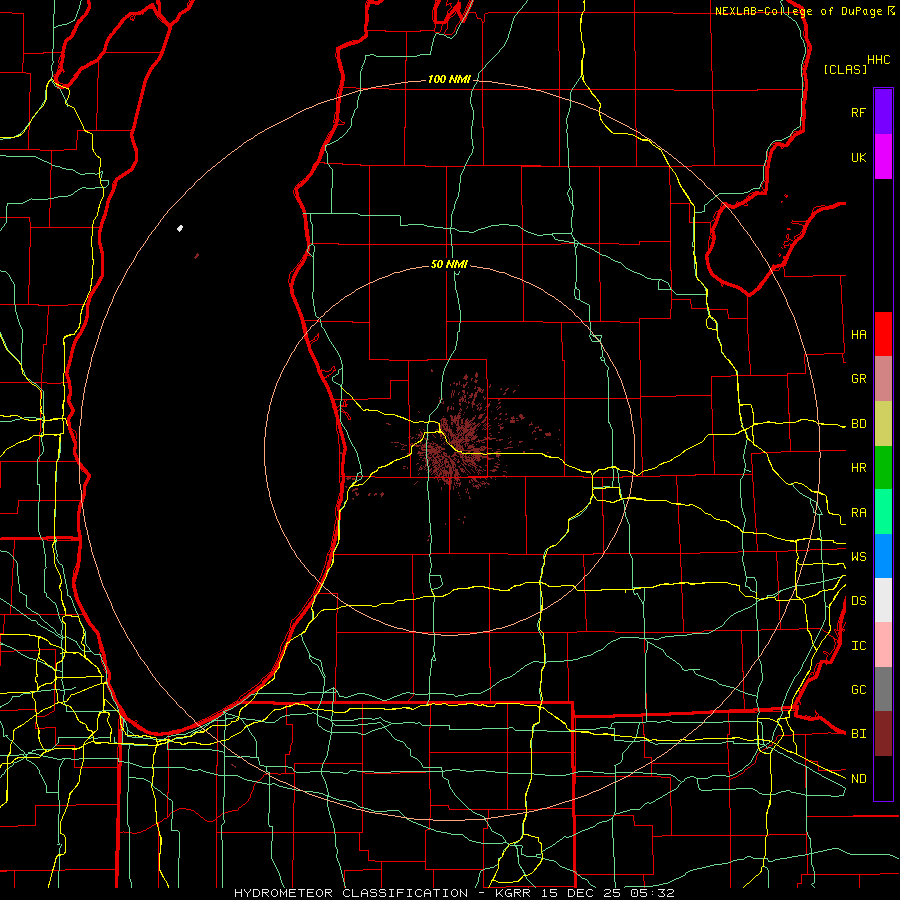900x900 pixels.
Task: Click the BI dark red legend swatch
Action: (x=883, y=734)
